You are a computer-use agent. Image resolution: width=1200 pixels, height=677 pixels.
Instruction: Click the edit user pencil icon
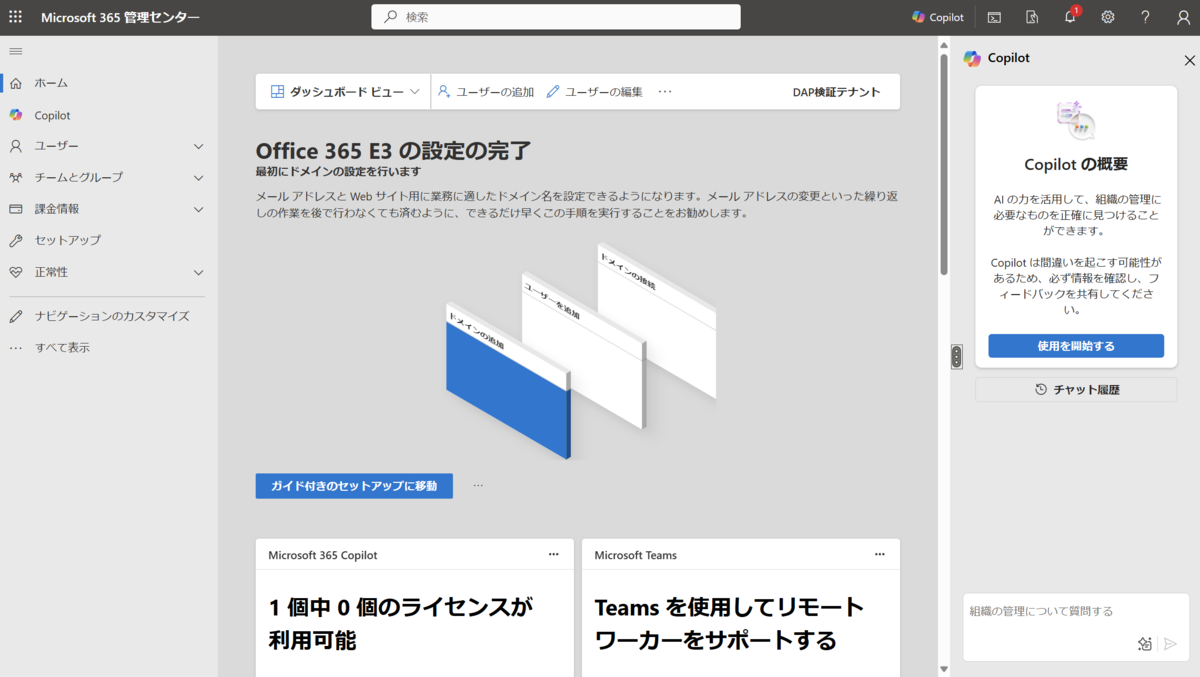(x=553, y=92)
